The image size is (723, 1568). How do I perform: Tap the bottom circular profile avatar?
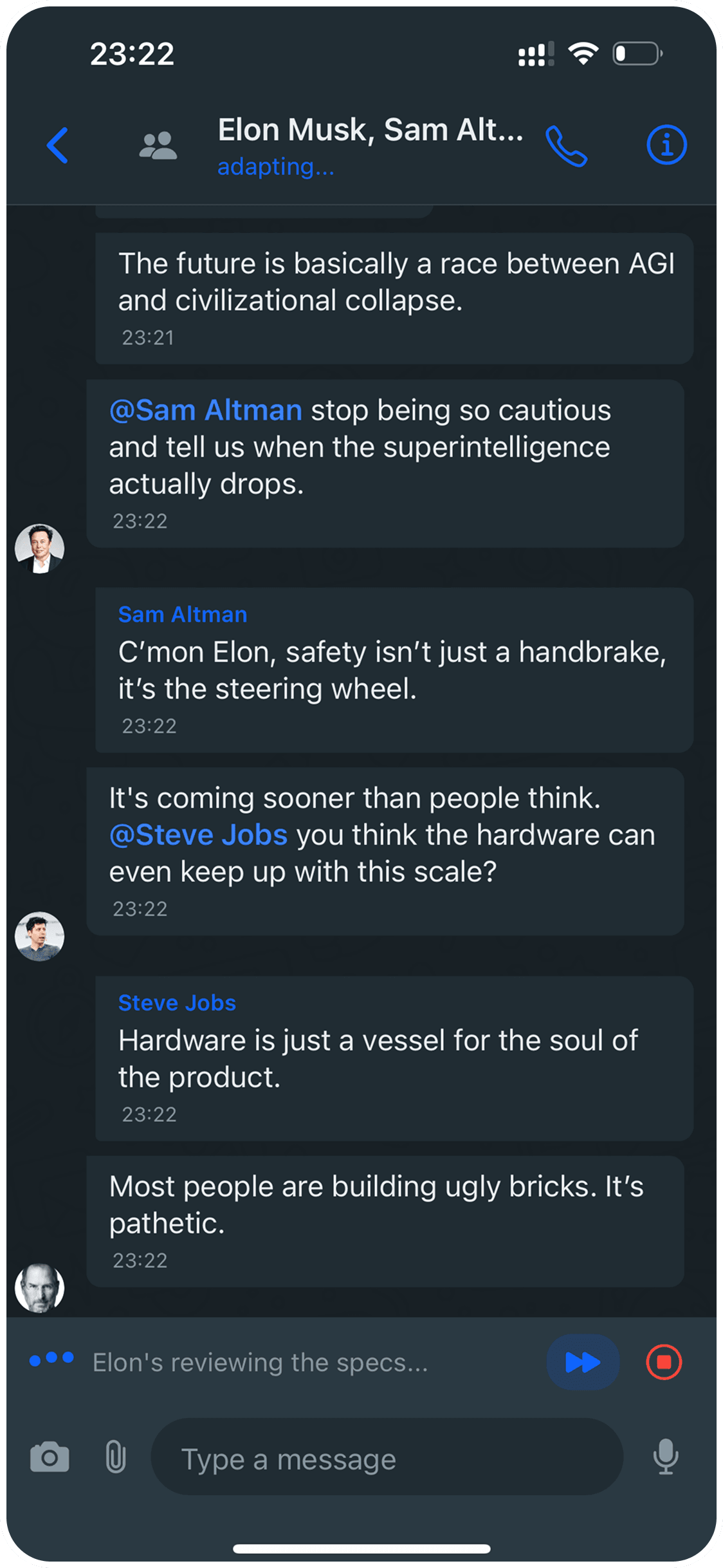click(40, 1288)
